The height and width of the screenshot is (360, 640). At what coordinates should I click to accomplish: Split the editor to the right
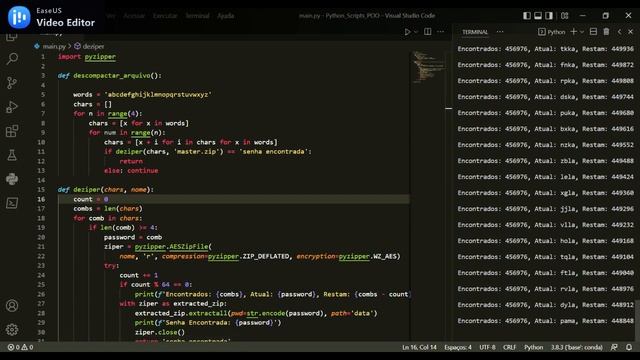click(427, 31)
